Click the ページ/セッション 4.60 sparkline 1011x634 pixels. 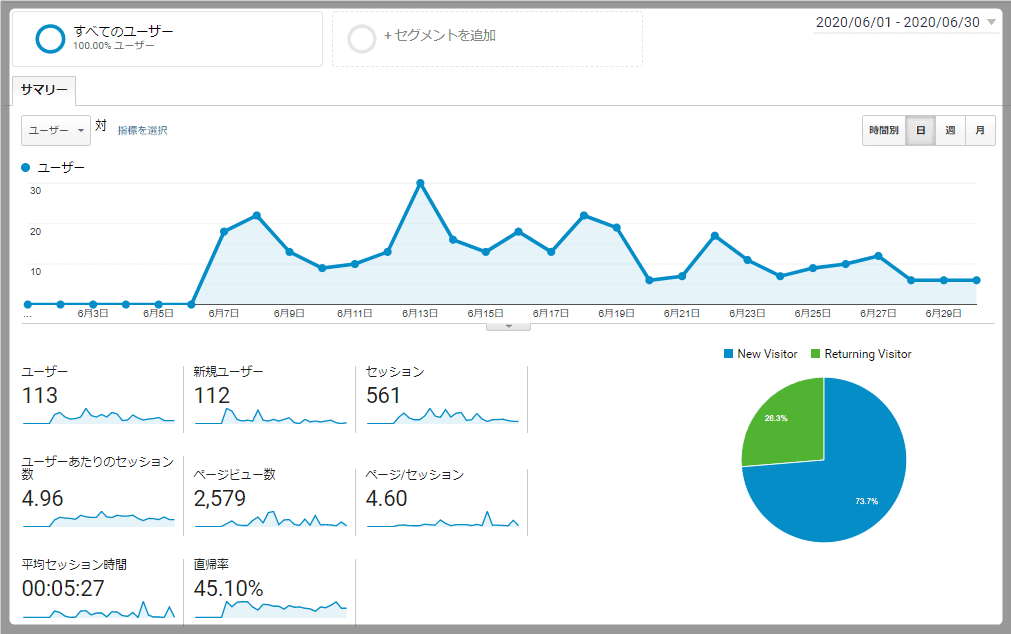tap(442, 519)
